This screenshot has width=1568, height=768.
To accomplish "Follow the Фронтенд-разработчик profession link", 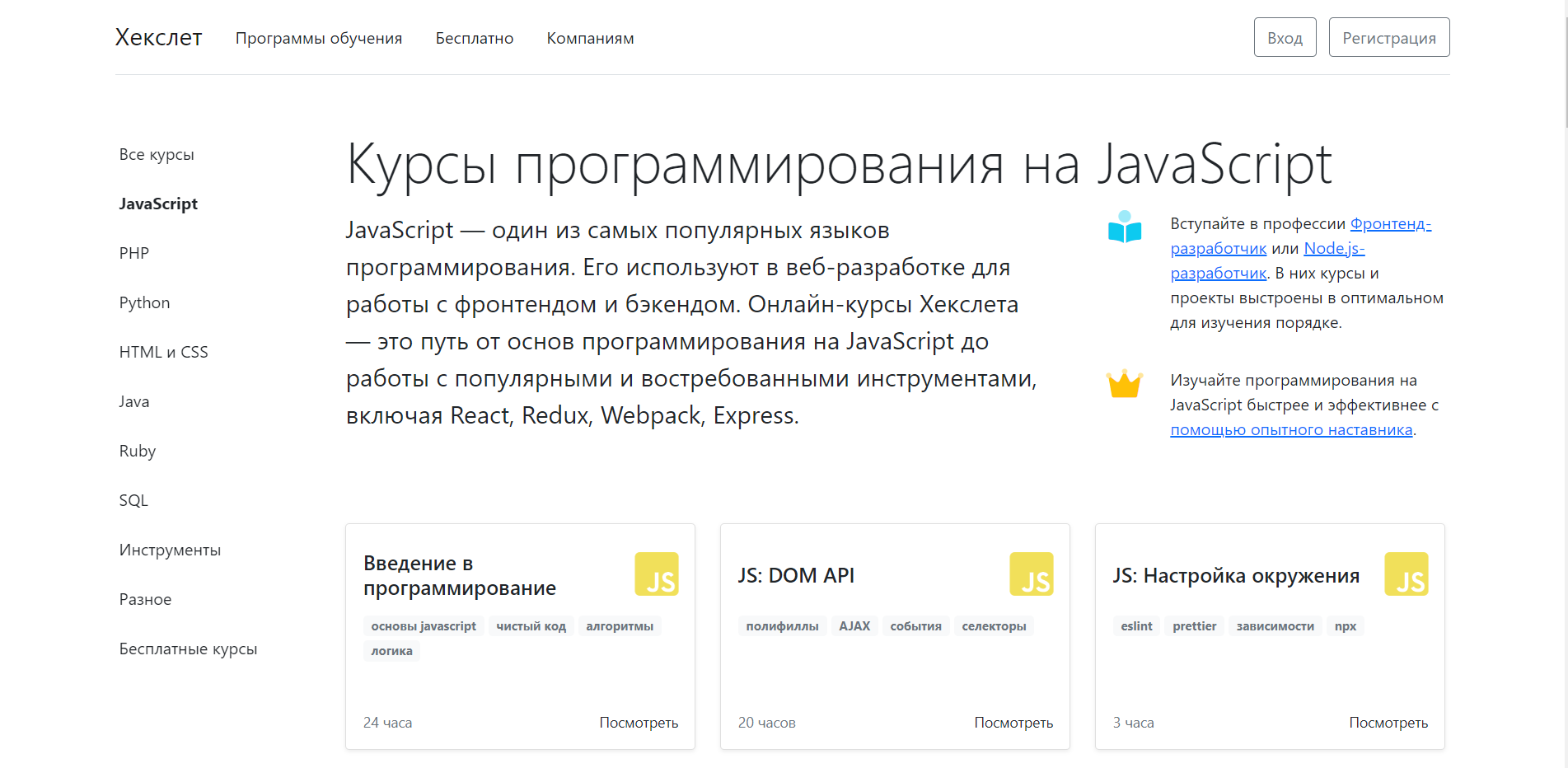I will 1390,224.
